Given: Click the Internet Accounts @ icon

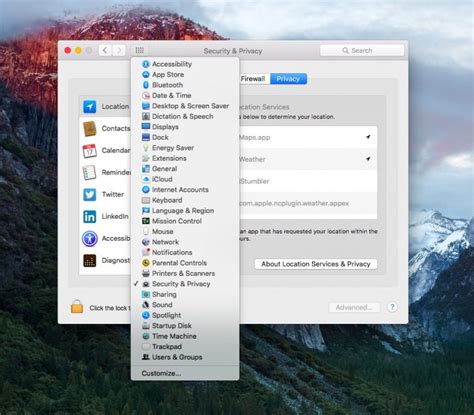Looking at the screenshot, I should coord(146,189).
